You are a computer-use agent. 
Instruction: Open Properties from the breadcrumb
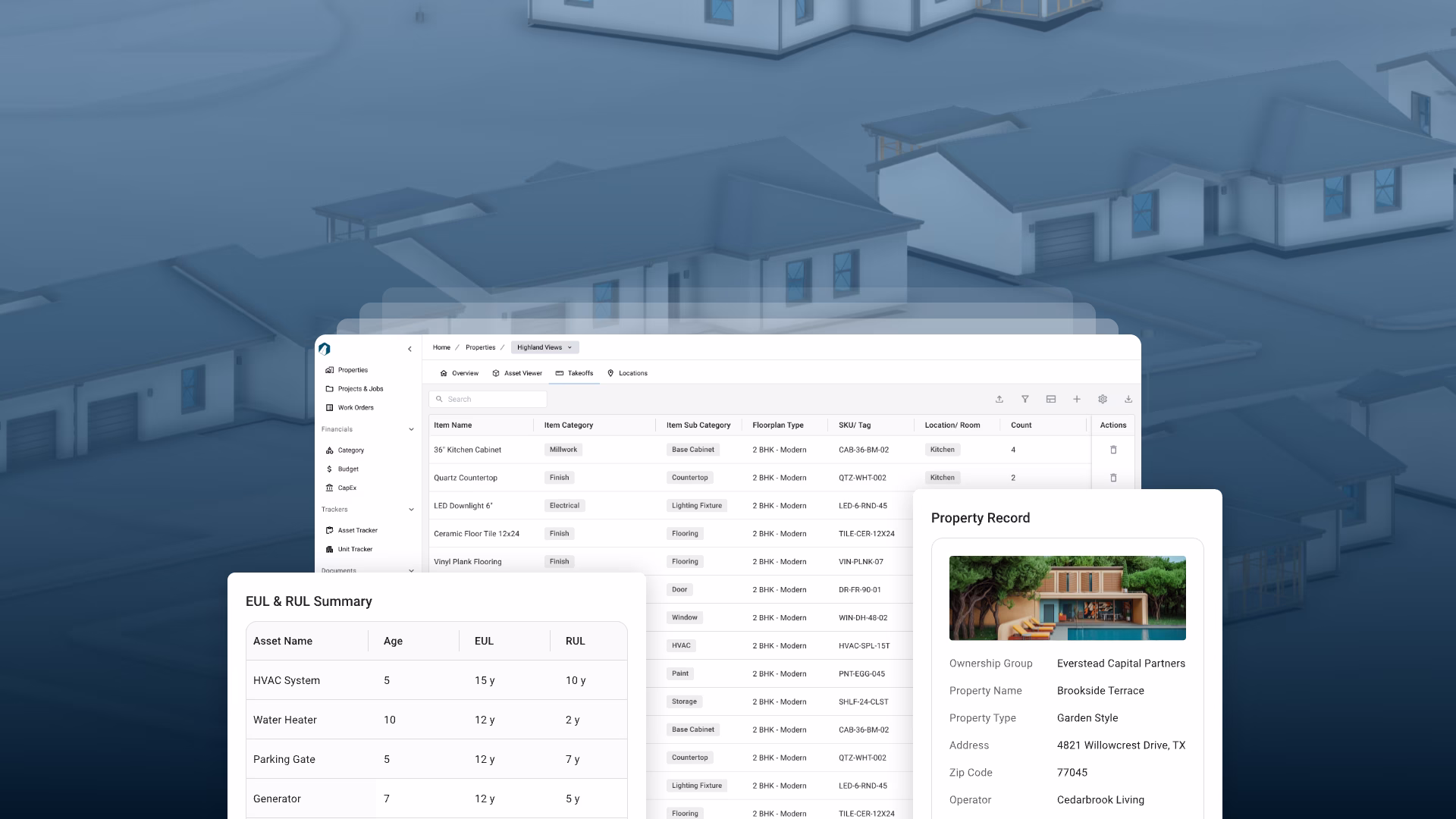coord(480,347)
